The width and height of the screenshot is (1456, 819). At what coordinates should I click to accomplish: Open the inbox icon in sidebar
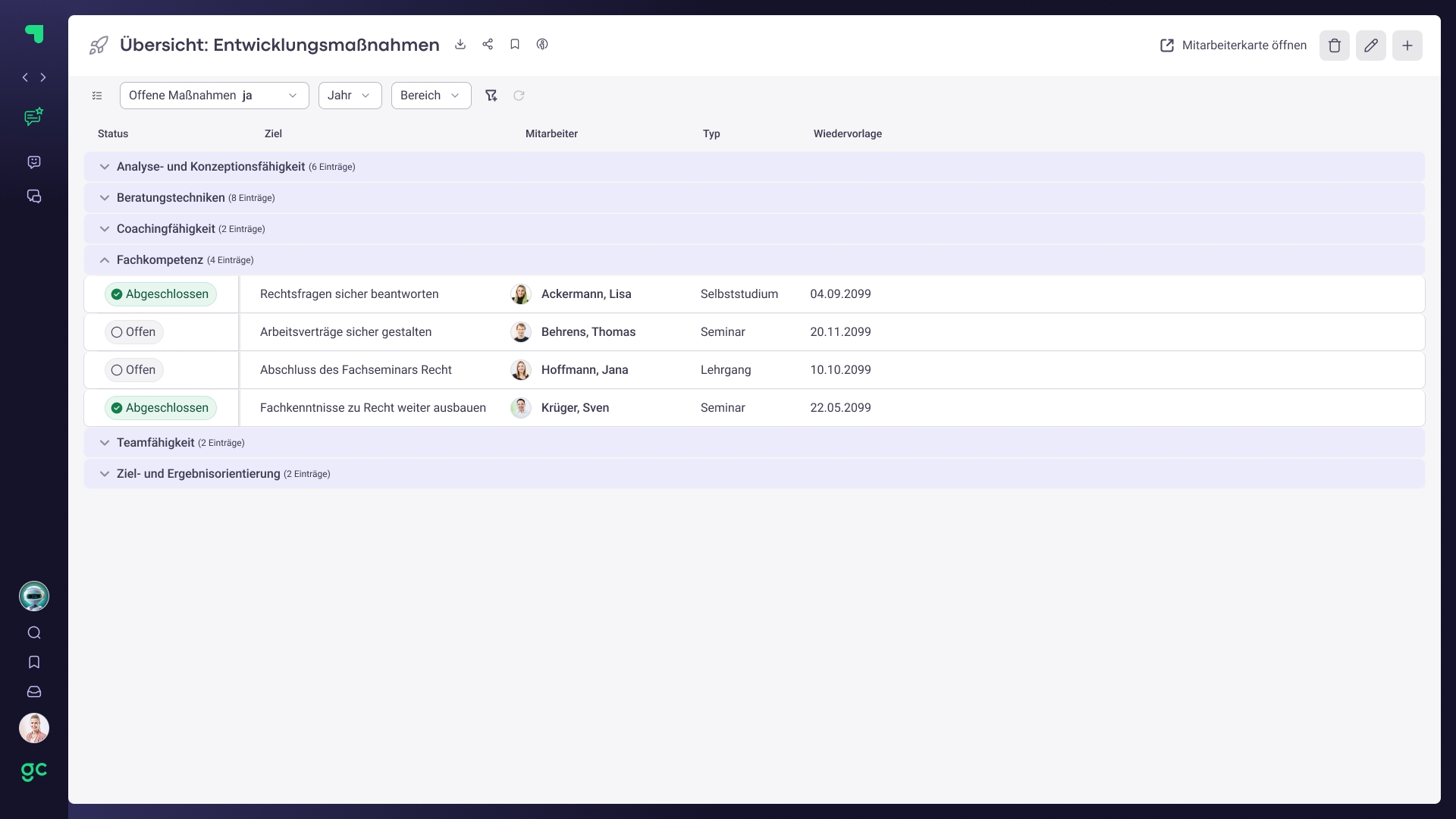tap(34, 692)
